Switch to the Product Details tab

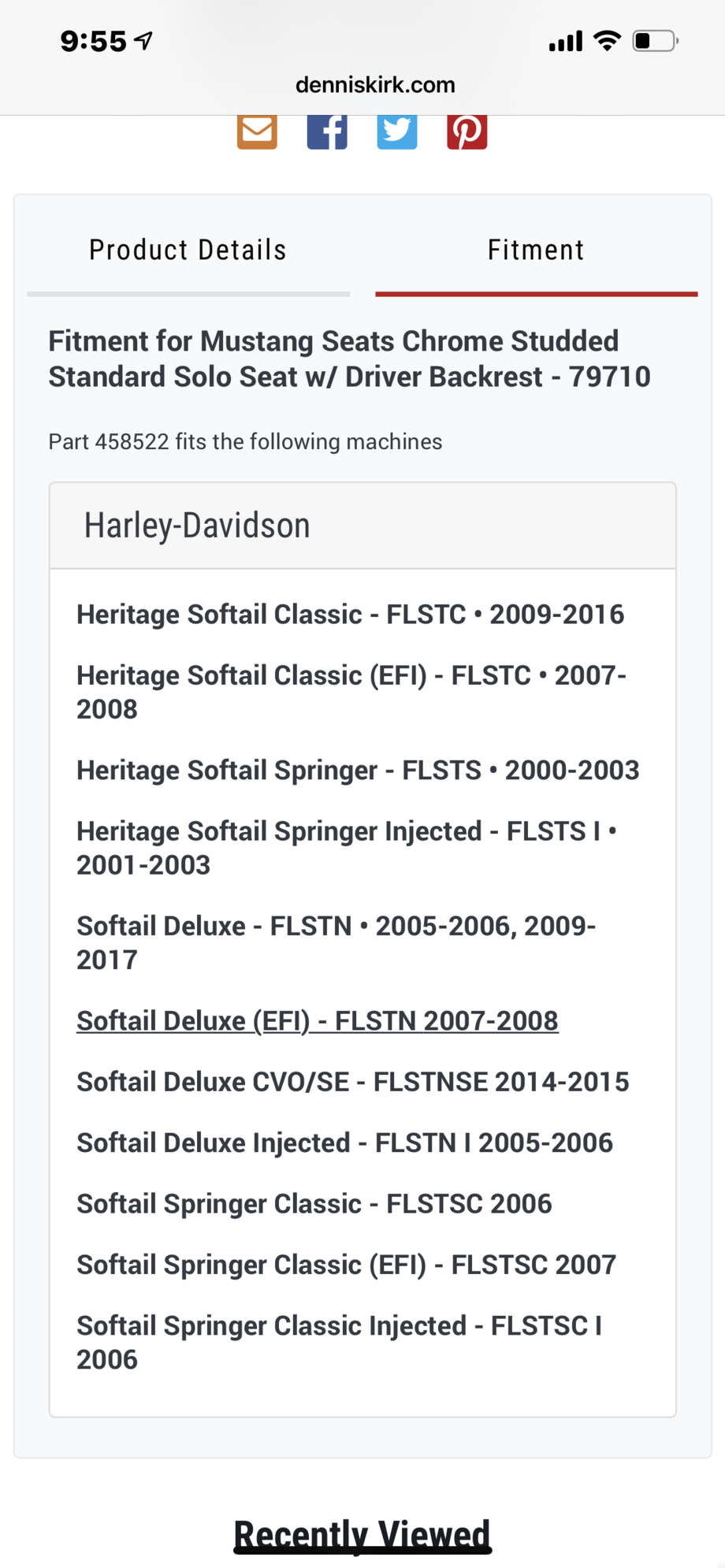tap(188, 251)
